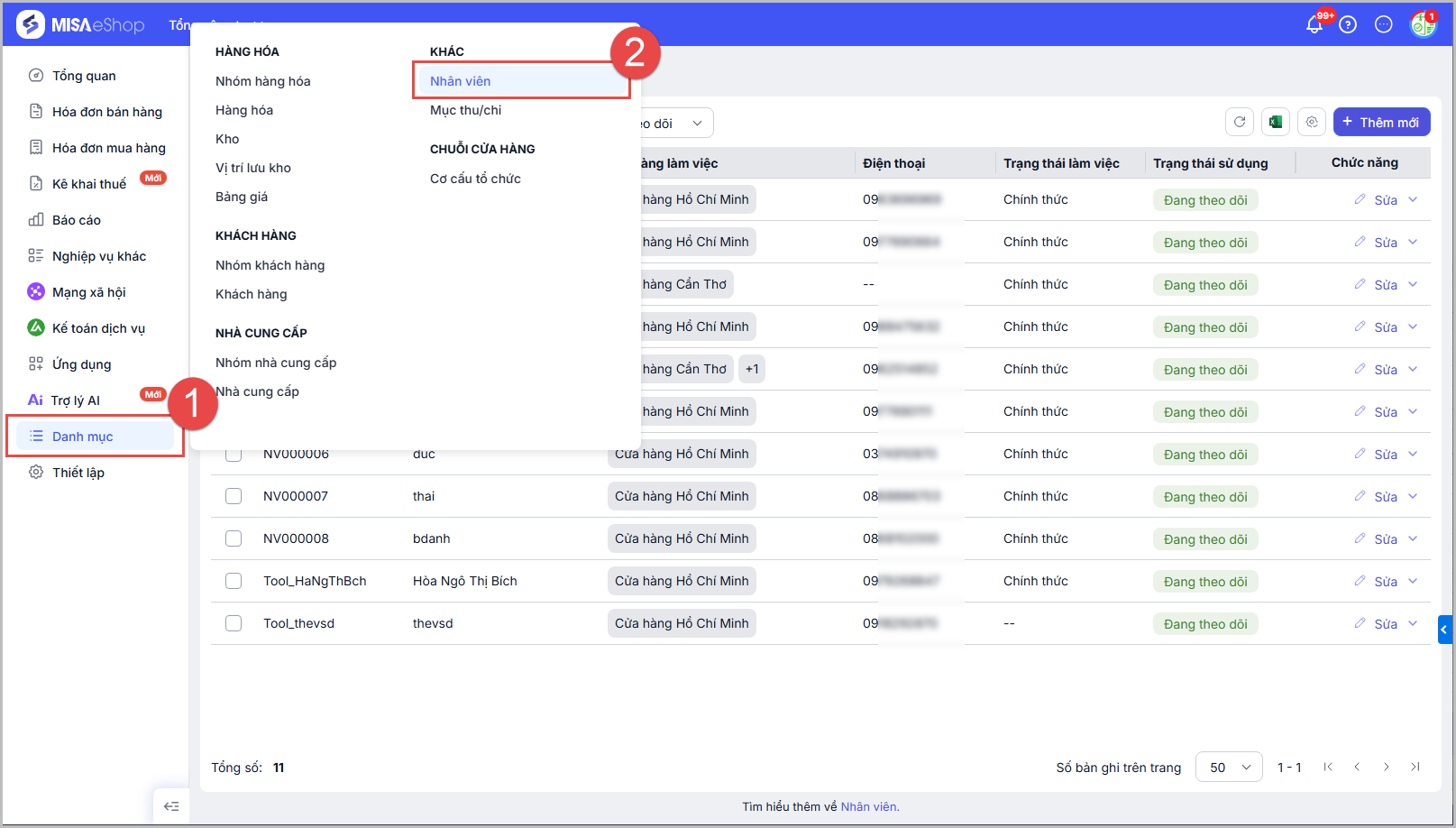
Task: Open Nhóm hàng hóa menu item
Action: pyautogui.click(x=263, y=81)
